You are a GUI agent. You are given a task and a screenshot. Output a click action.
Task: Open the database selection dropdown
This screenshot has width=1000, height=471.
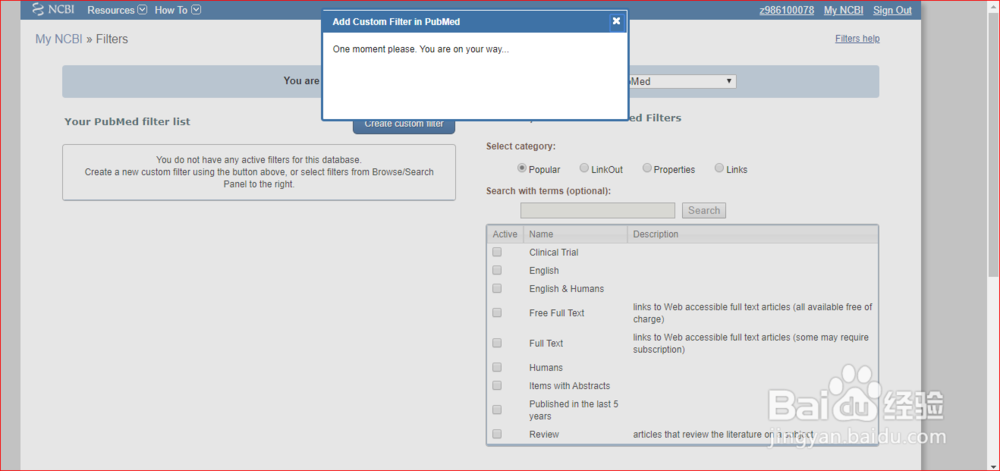point(682,82)
